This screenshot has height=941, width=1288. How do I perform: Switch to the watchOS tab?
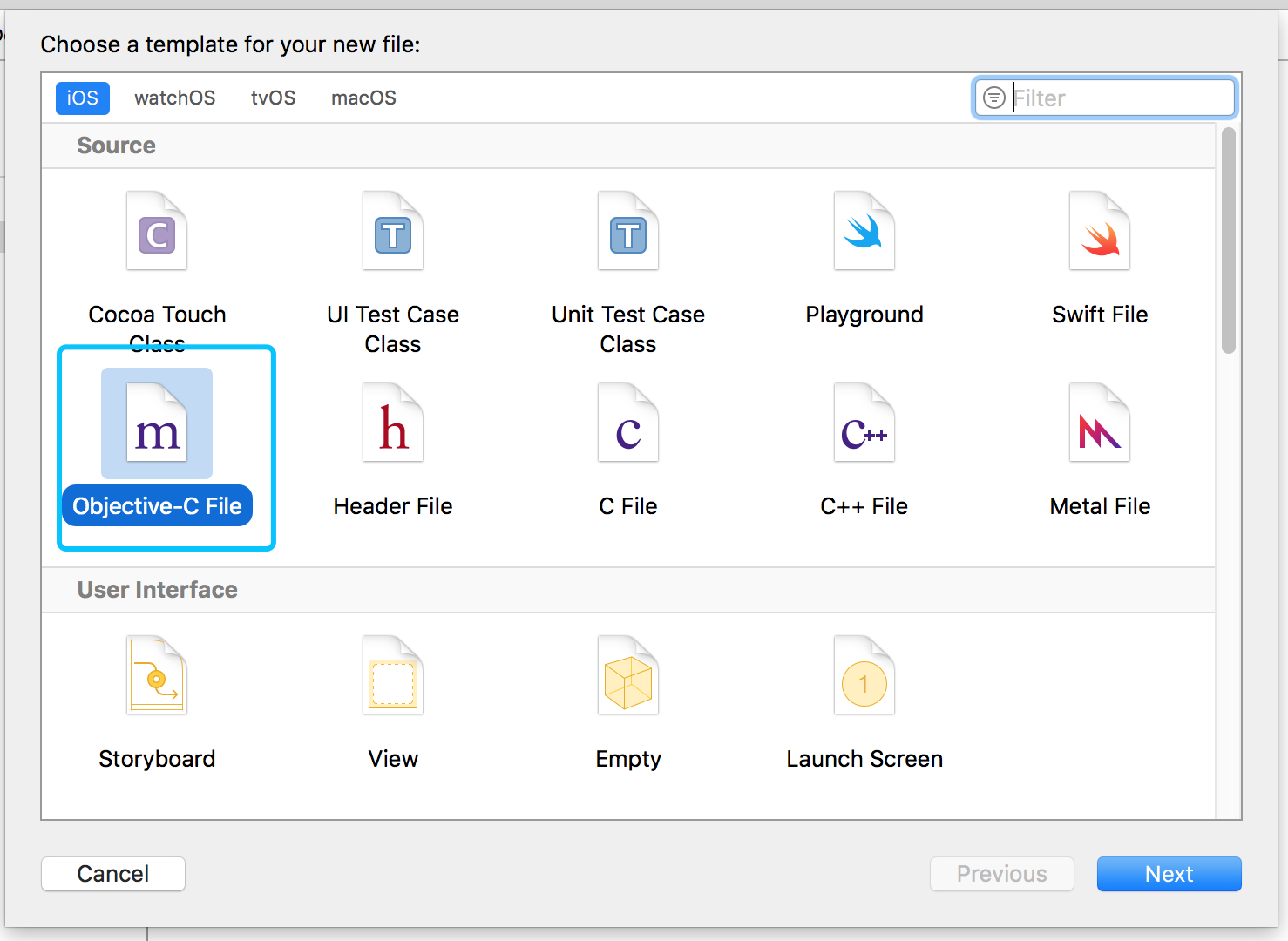click(x=175, y=98)
